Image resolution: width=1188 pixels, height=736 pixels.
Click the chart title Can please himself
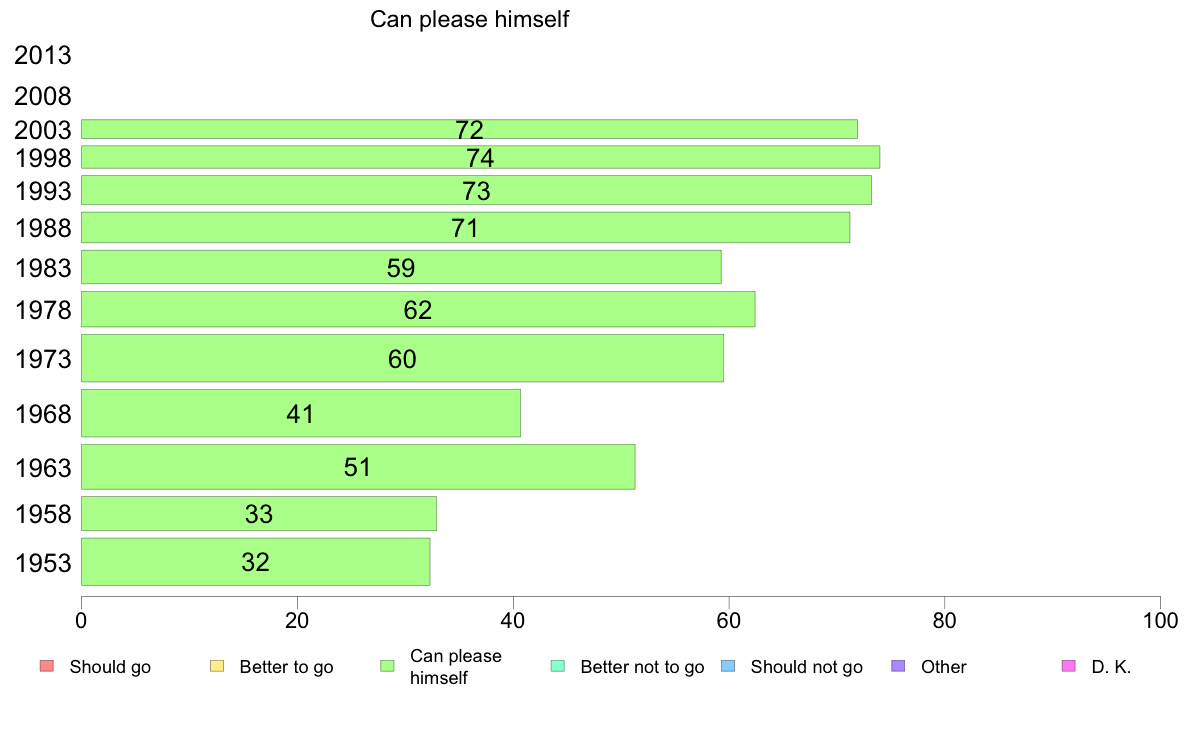469,19
